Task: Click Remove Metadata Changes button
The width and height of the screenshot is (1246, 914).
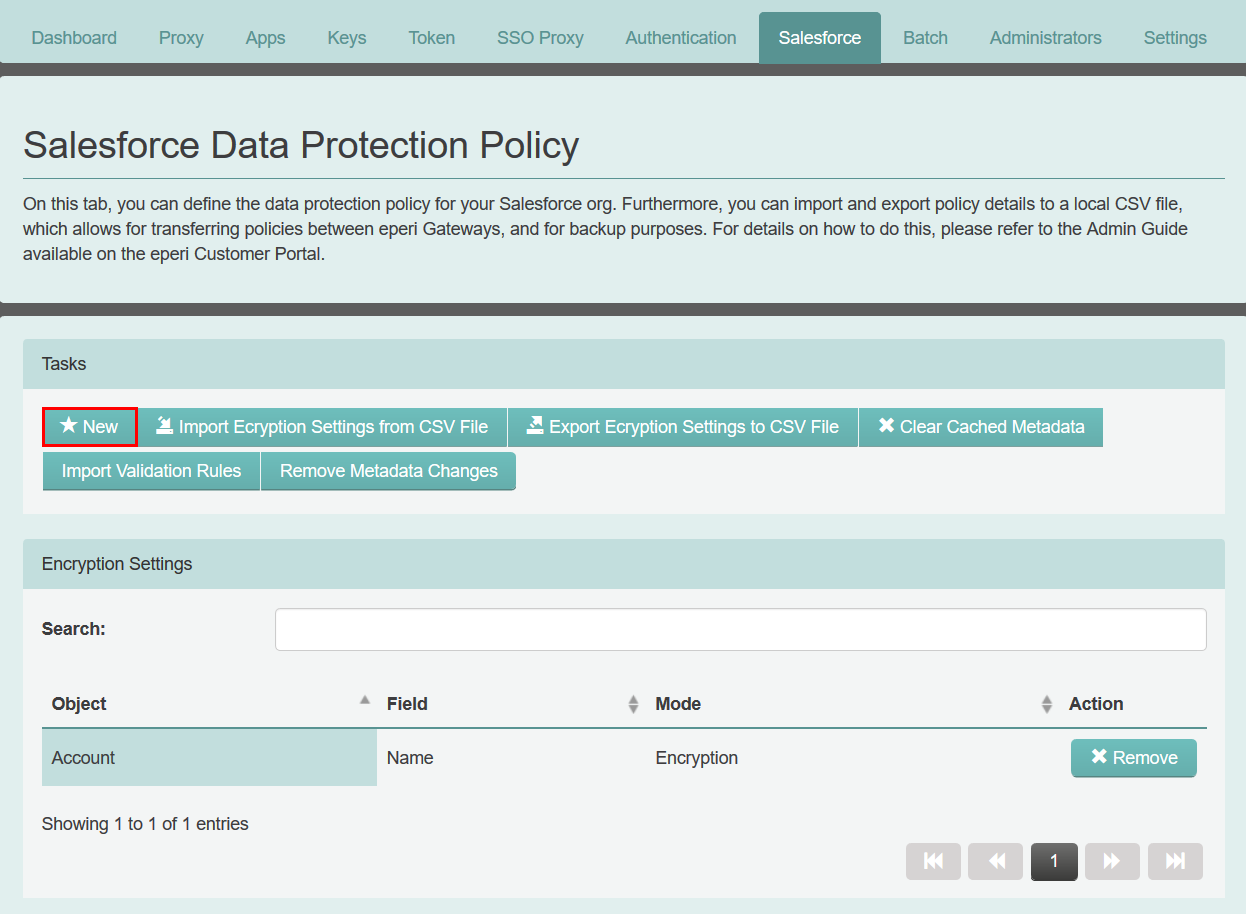Action: [x=389, y=471]
